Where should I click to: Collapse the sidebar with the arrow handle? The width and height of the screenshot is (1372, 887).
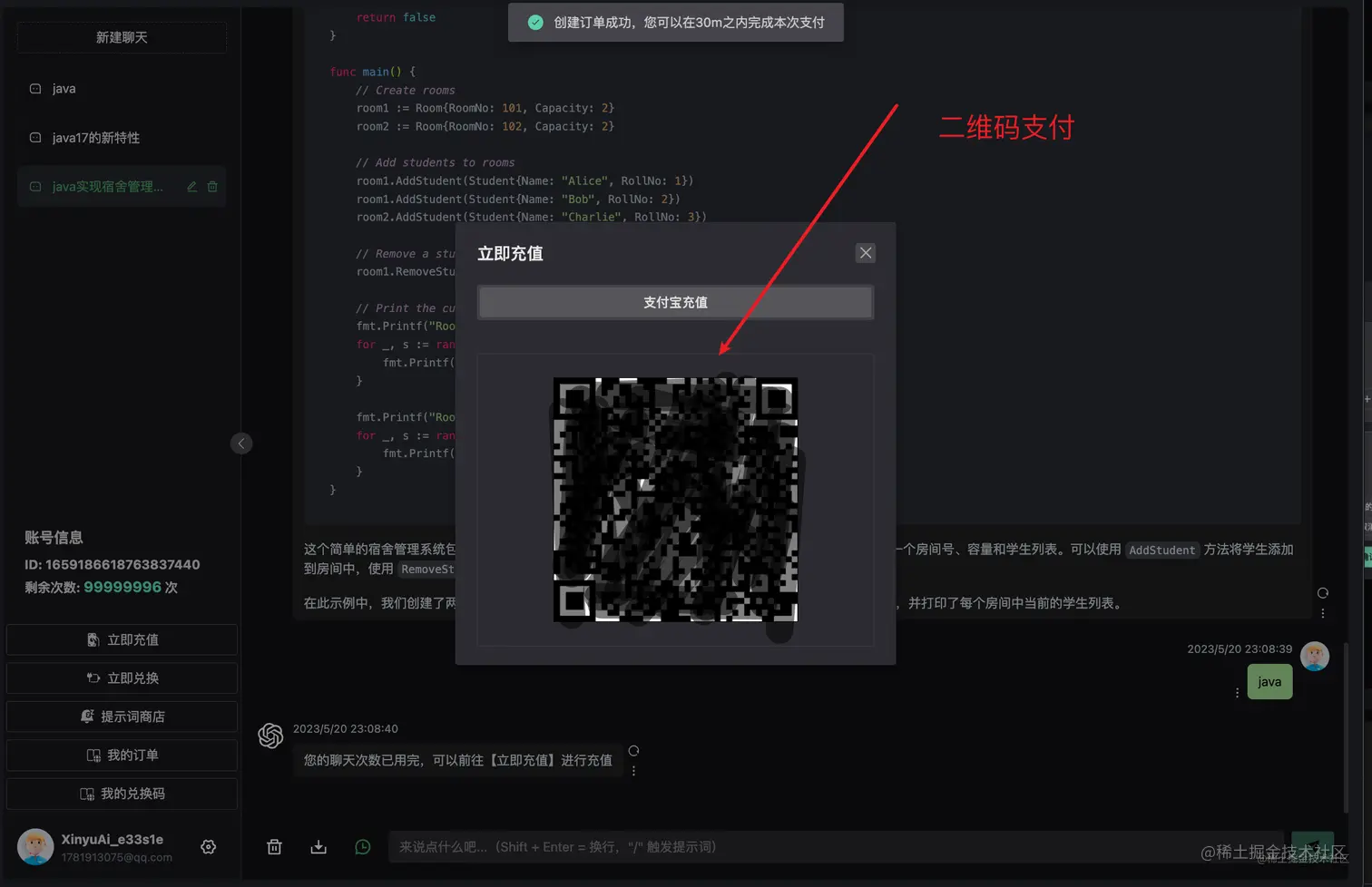(x=241, y=443)
